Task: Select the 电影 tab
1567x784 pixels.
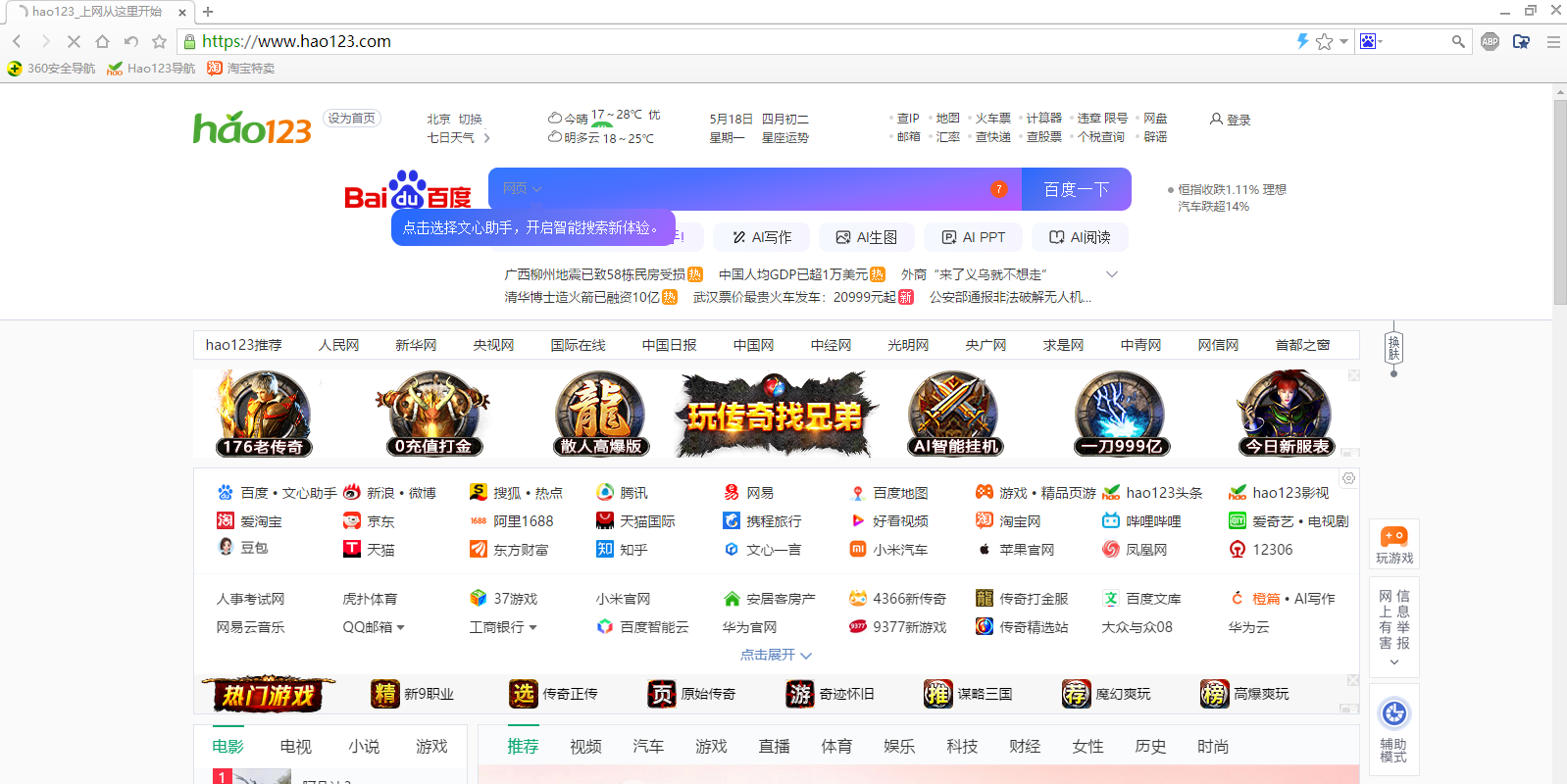Action: [227, 747]
